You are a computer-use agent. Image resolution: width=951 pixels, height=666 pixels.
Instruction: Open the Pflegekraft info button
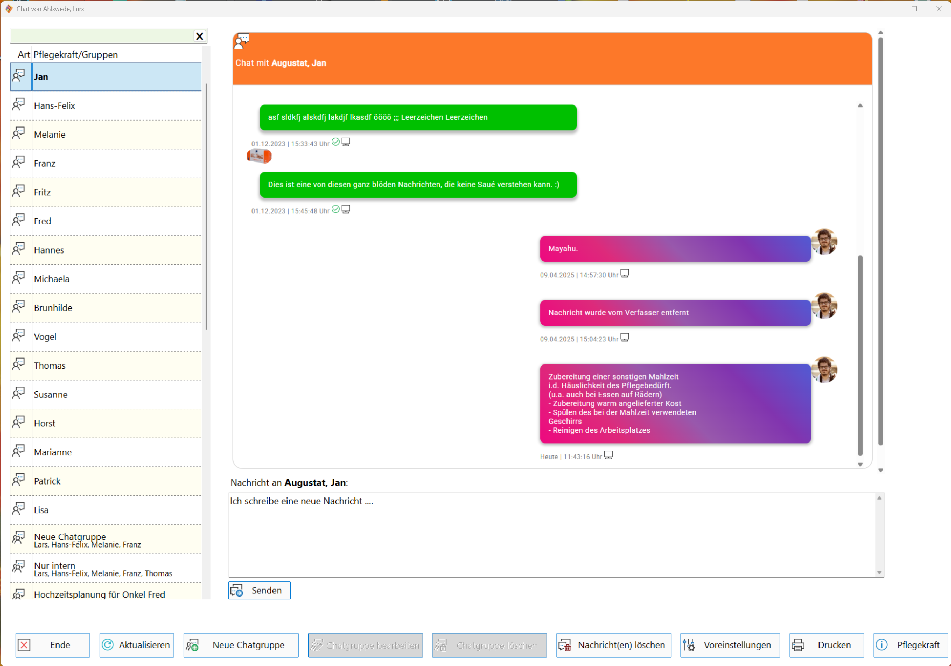pyautogui.click(x=909, y=645)
